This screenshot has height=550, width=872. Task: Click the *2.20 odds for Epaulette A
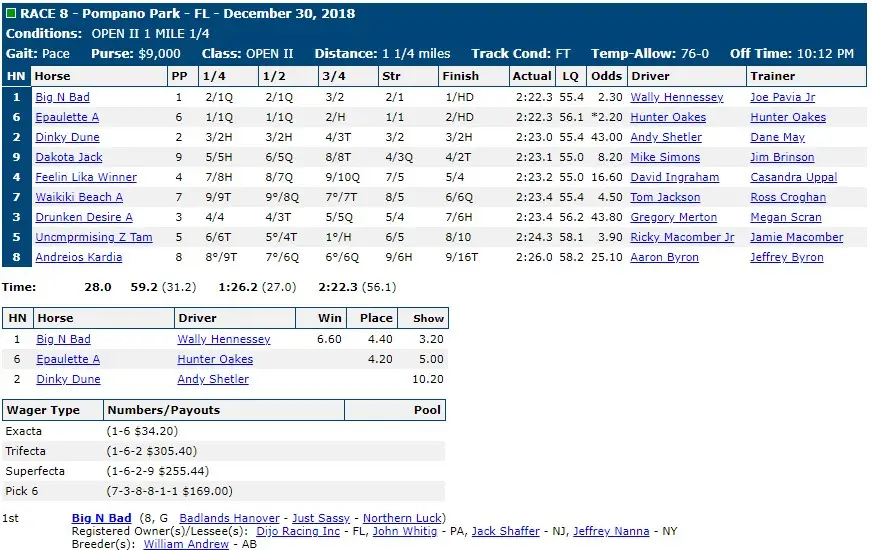[606, 117]
